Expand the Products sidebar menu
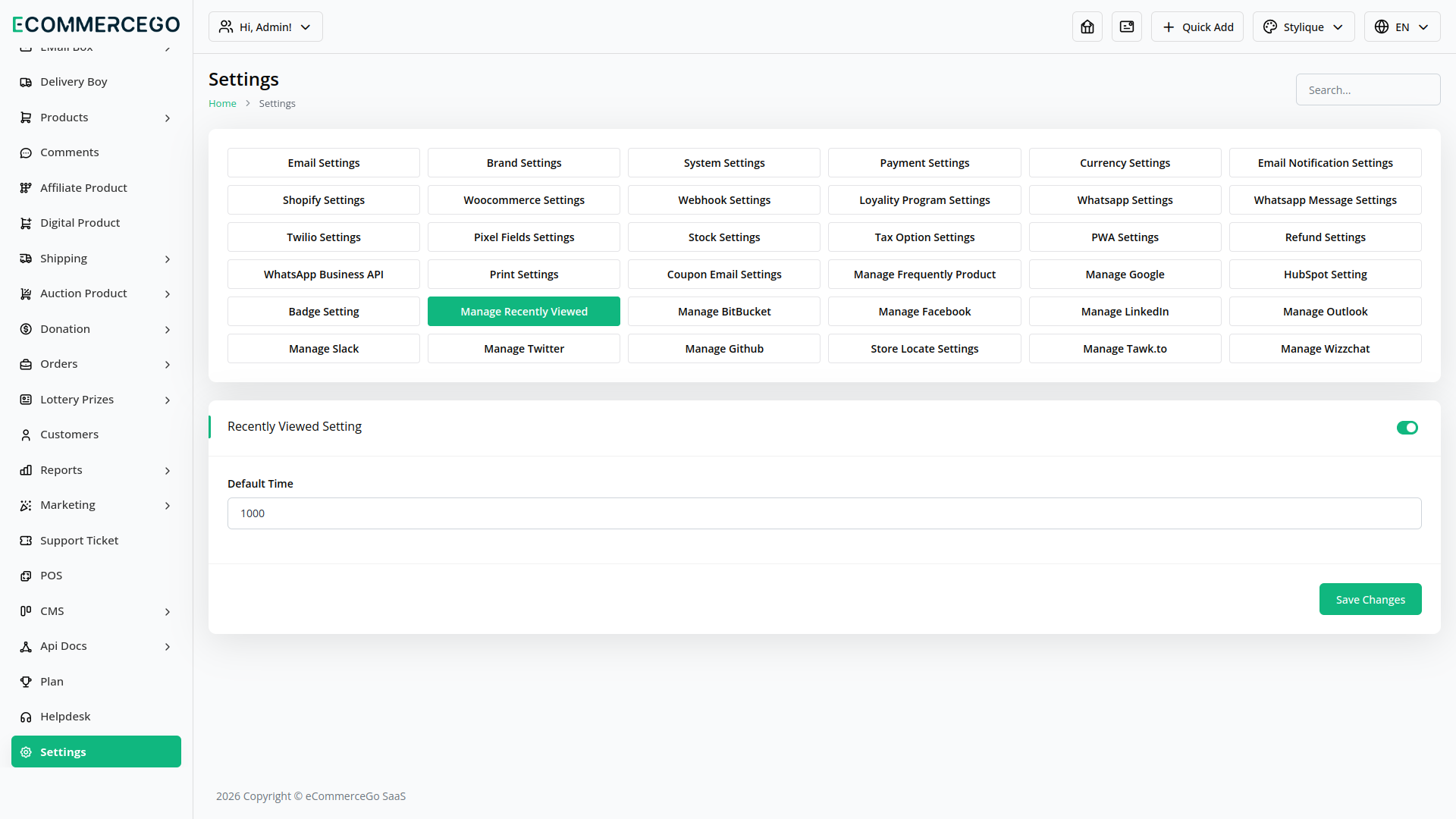Screen dimensions: 1456x819 tap(96, 118)
